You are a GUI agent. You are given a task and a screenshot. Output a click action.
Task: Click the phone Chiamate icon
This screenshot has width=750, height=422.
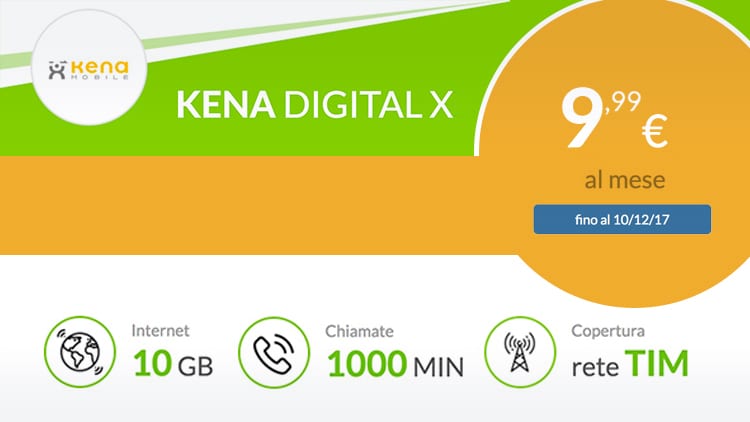pyautogui.click(x=274, y=353)
